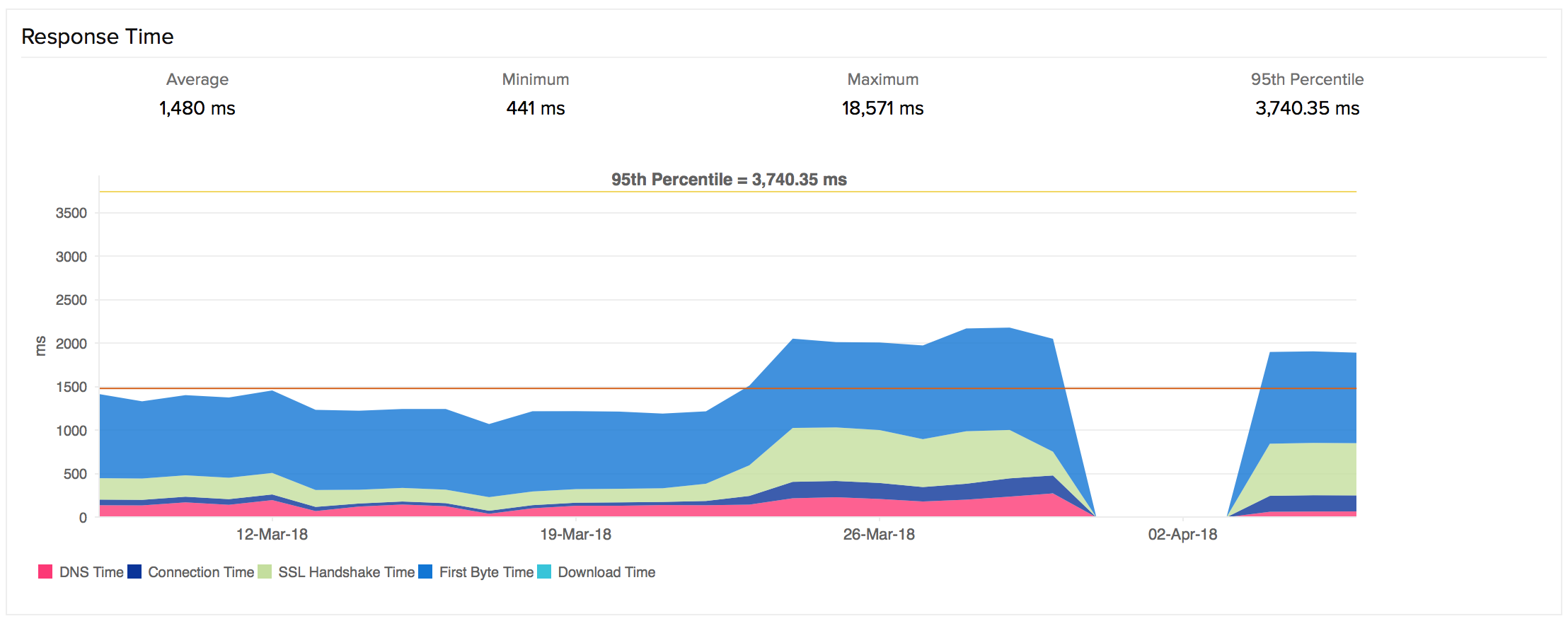
Task: Click the 95th Percentile stat value at top right
Action: tap(1307, 108)
